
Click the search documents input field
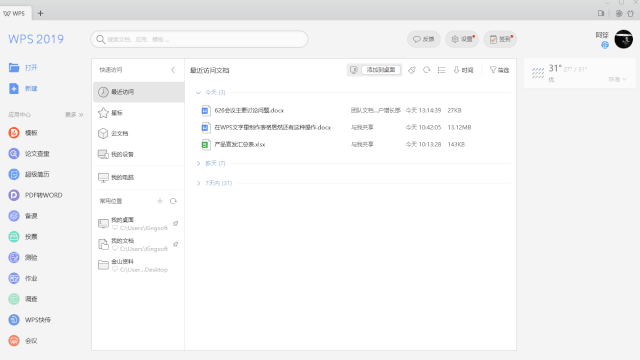point(199,39)
